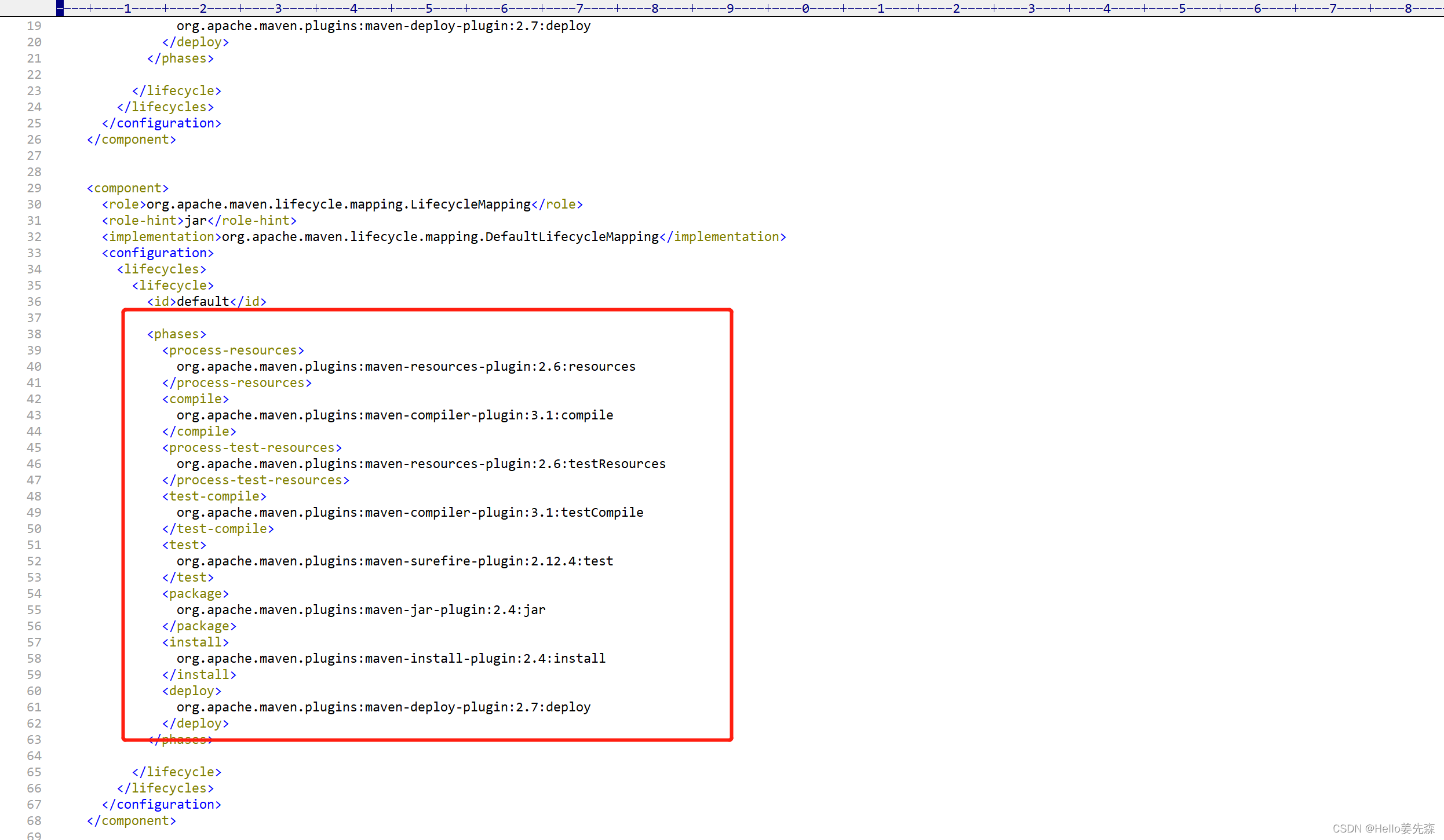Screen dimensions: 1444x840
Task: Click the </package> closing tag
Action: click(199, 626)
